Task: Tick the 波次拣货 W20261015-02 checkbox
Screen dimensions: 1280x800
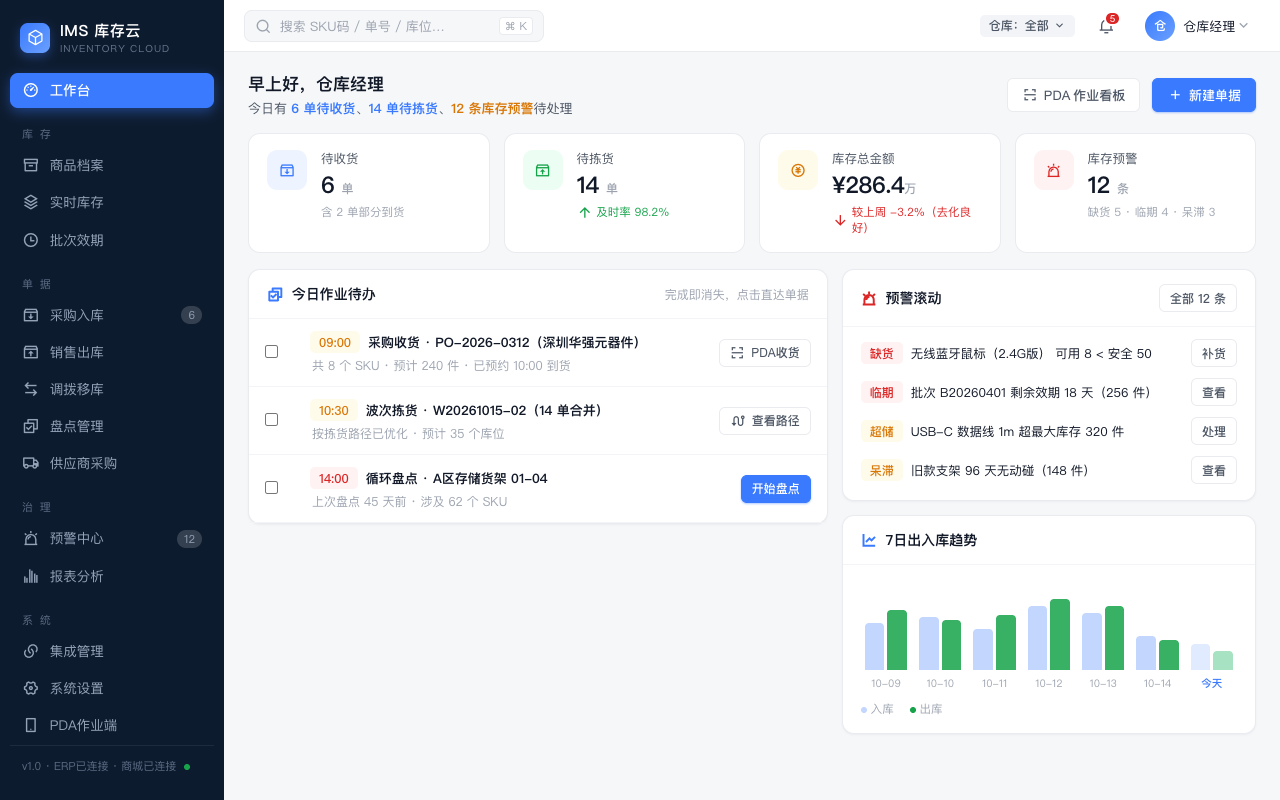Action: tap(271, 419)
